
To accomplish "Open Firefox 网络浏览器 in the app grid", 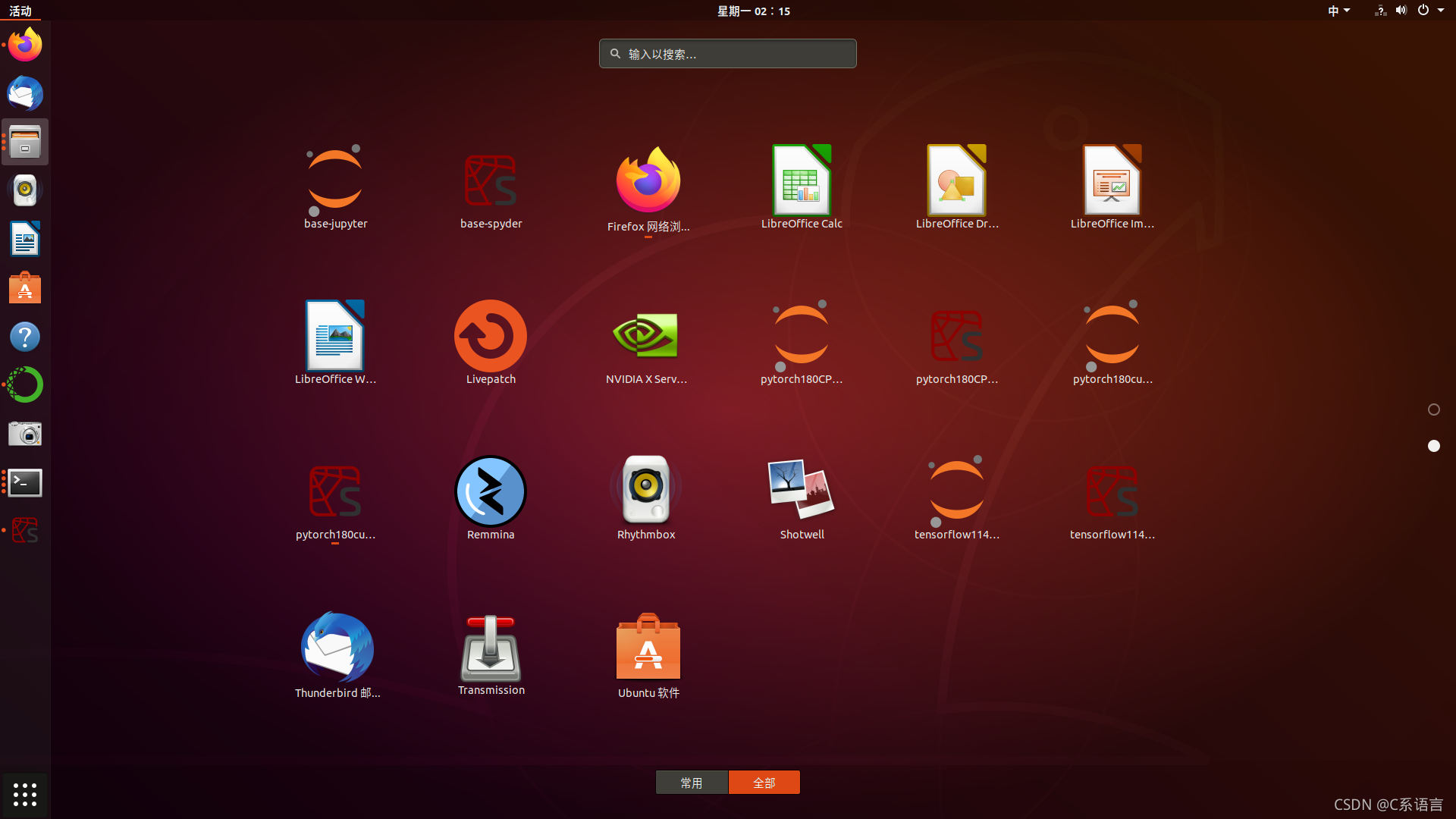I will click(x=648, y=189).
